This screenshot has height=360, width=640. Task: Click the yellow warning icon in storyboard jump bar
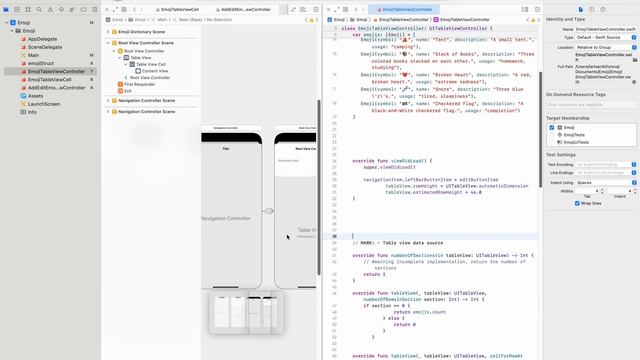click(x=311, y=20)
